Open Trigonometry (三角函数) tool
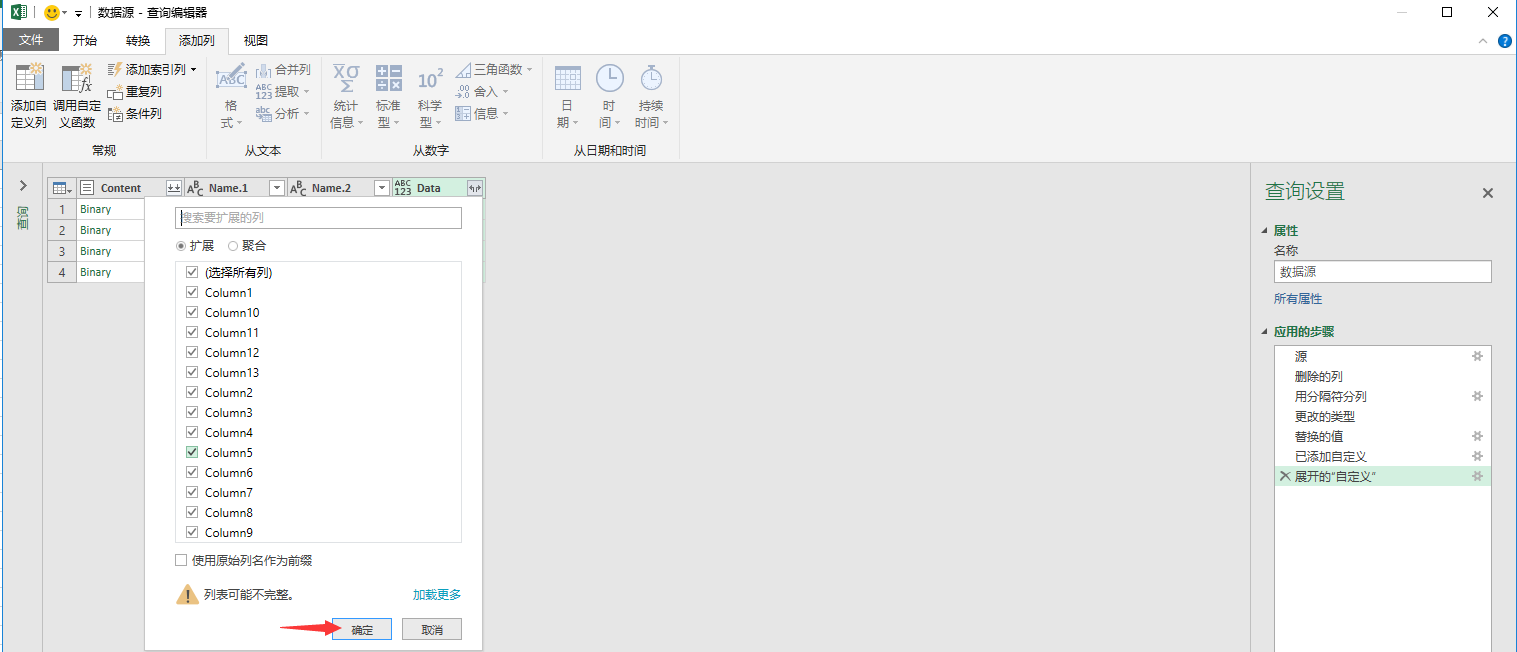The height and width of the screenshot is (652, 1517). click(494, 69)
